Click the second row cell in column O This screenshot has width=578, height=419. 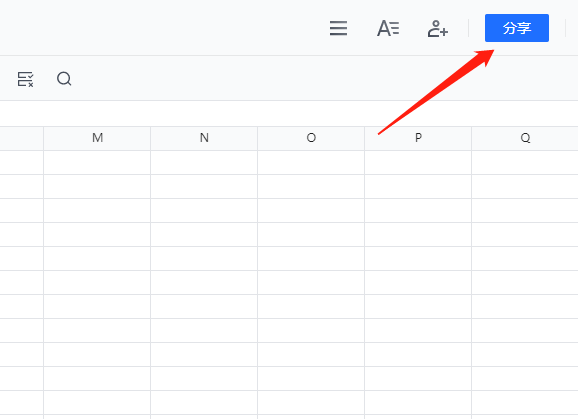pyautogui.click(x=311, y=186)
